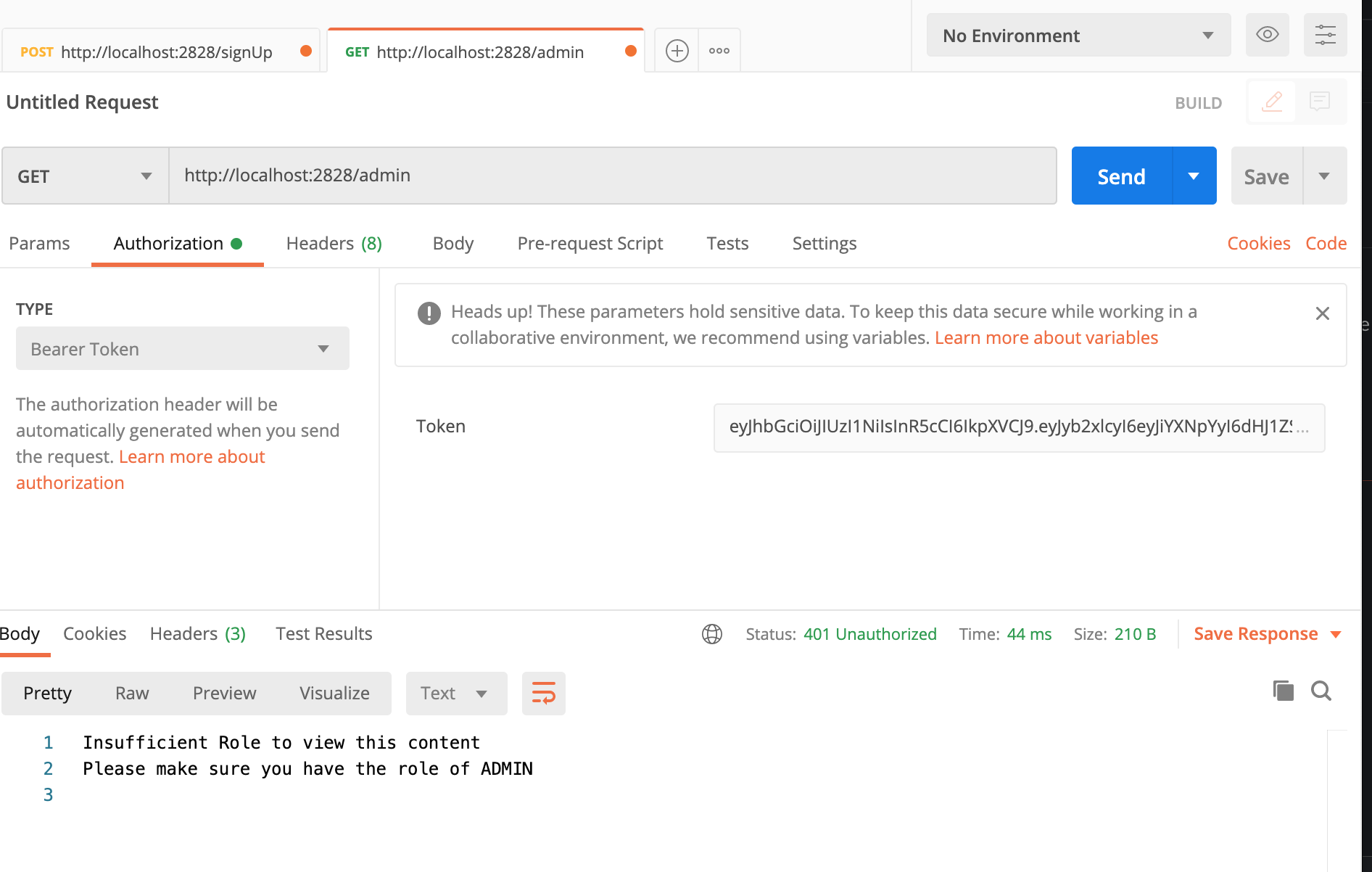1372x872 pixels.
Task: Open the Bearer Token type dropdown
Action: point(182,349)
